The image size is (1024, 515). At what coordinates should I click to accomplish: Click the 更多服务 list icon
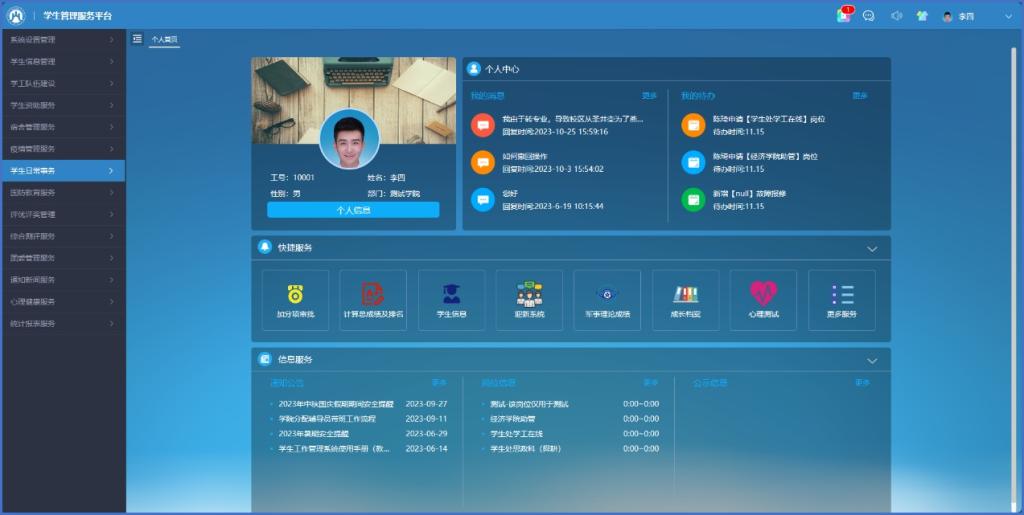pos(842,295)
